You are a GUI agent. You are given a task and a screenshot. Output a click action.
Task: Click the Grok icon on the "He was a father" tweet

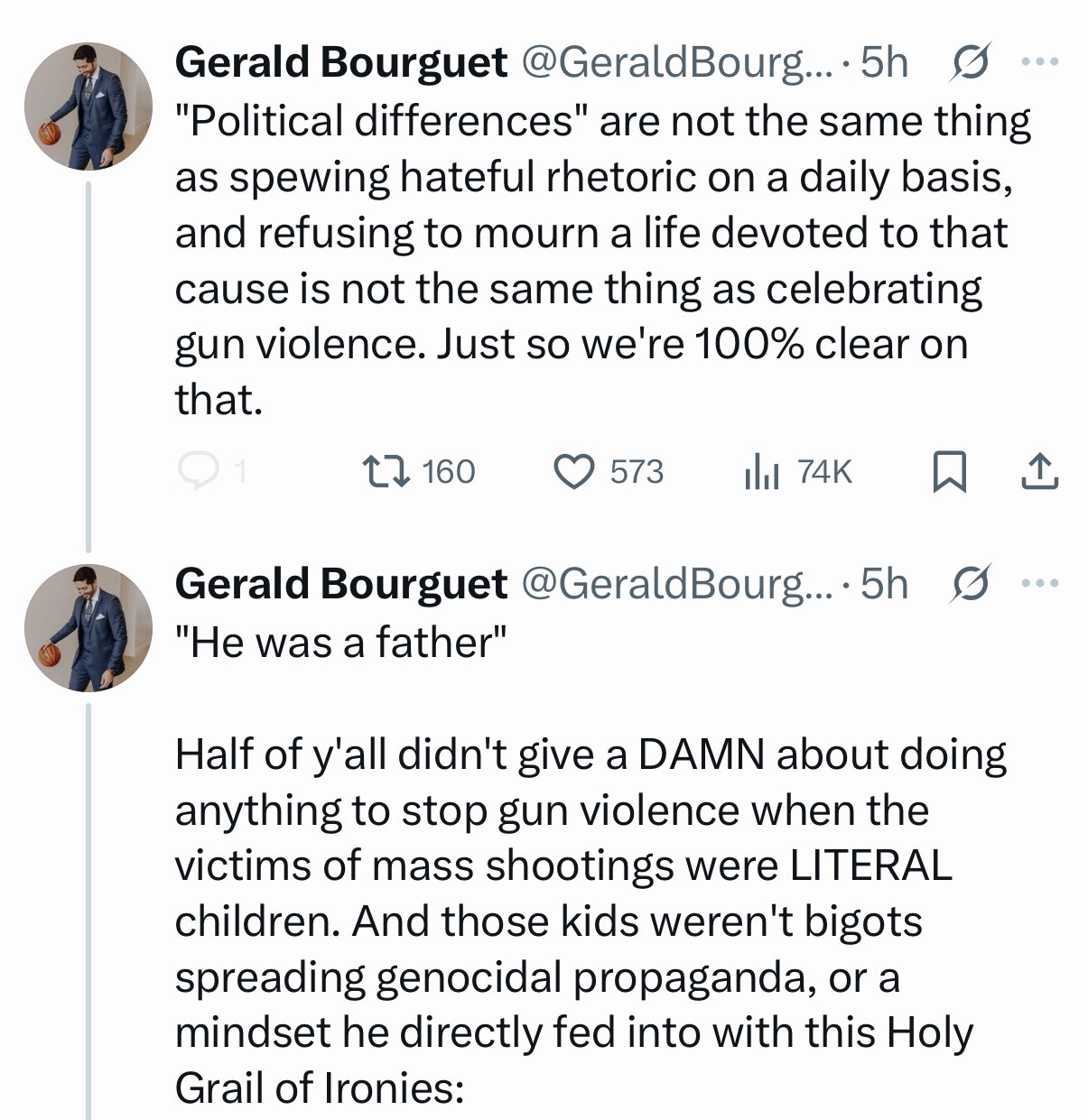coord(970,585)
